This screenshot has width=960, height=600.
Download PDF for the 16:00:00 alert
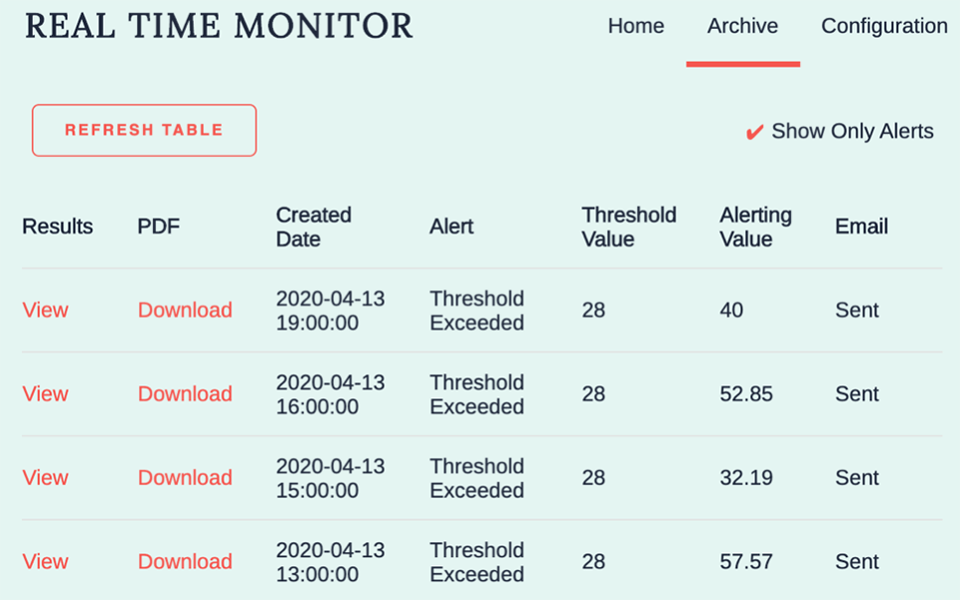pos(185,394)
